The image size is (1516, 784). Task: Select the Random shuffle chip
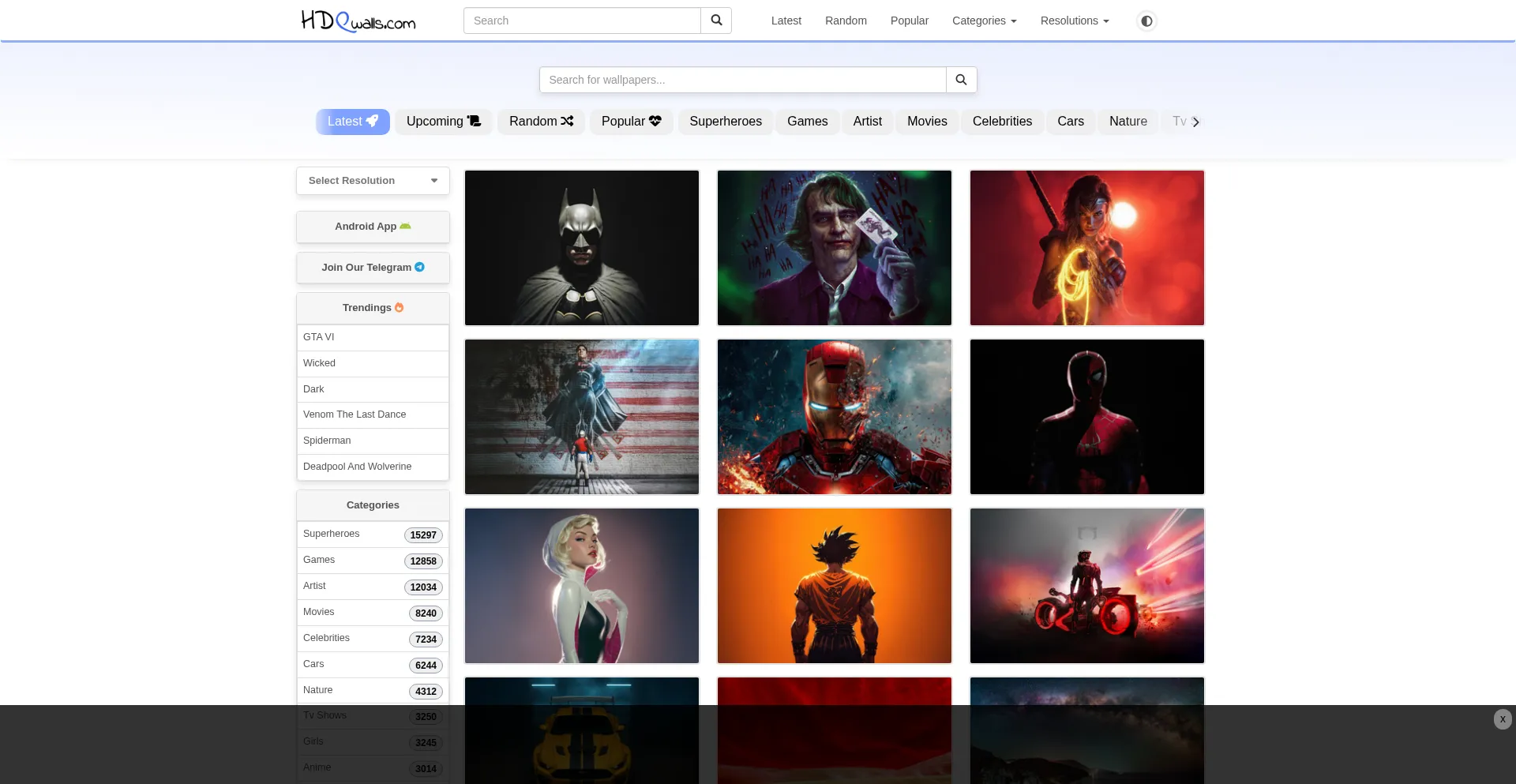541,122
